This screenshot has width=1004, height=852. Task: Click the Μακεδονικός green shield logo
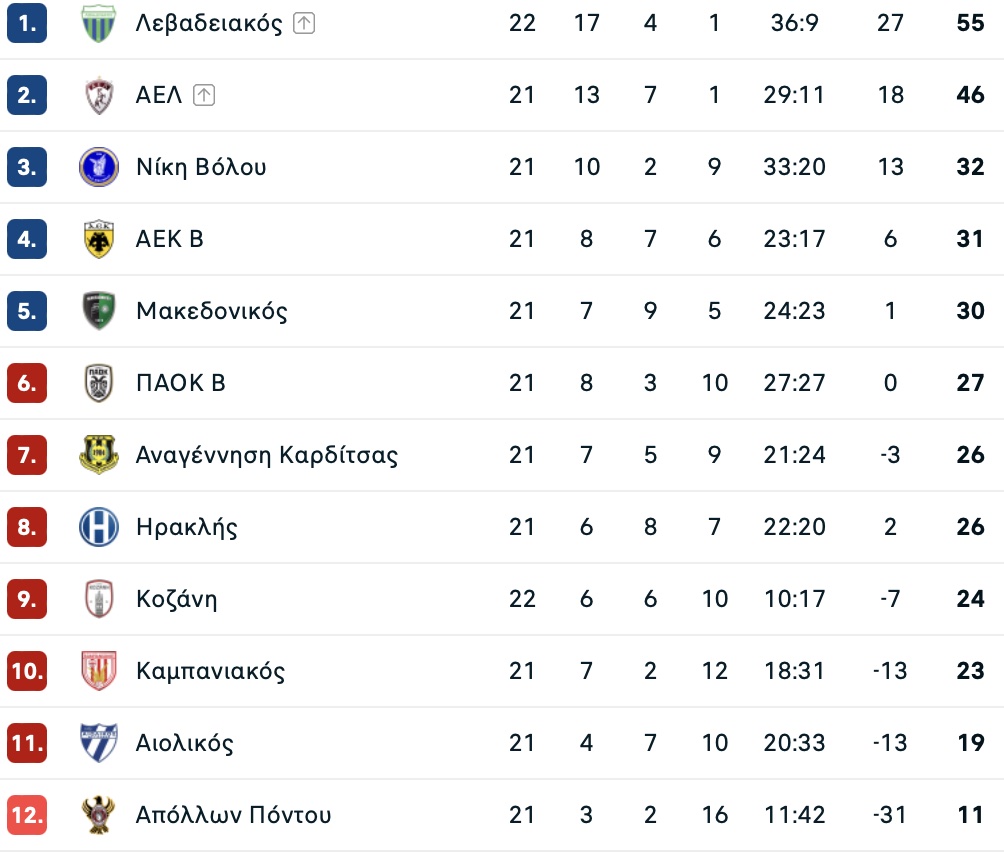click(x=99, y=311)
